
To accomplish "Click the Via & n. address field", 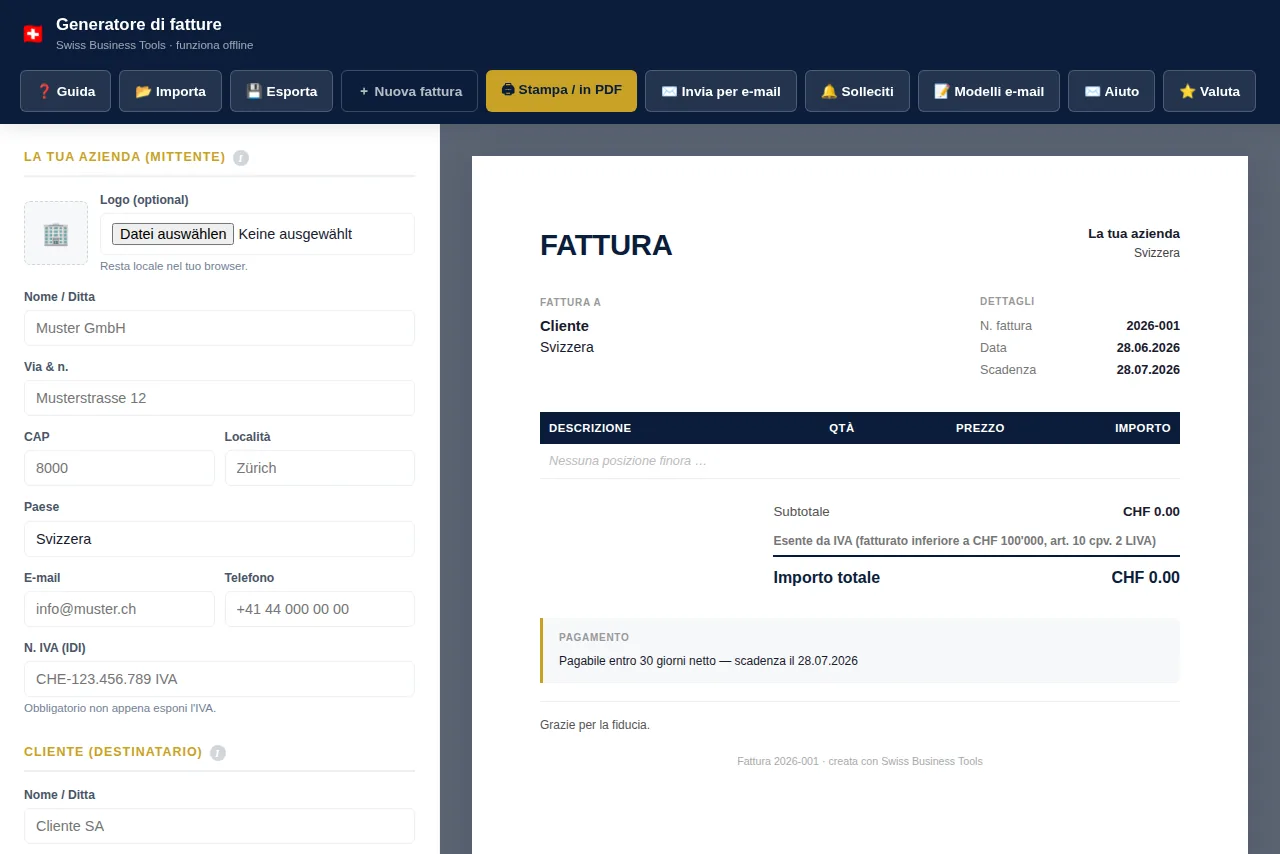I will pyautogui.click(x=219, y=398).
